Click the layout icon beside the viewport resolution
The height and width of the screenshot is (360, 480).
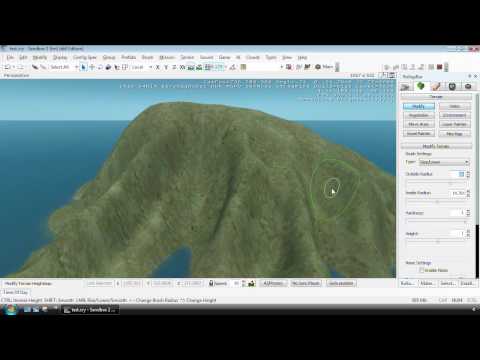tap(392, 75)
